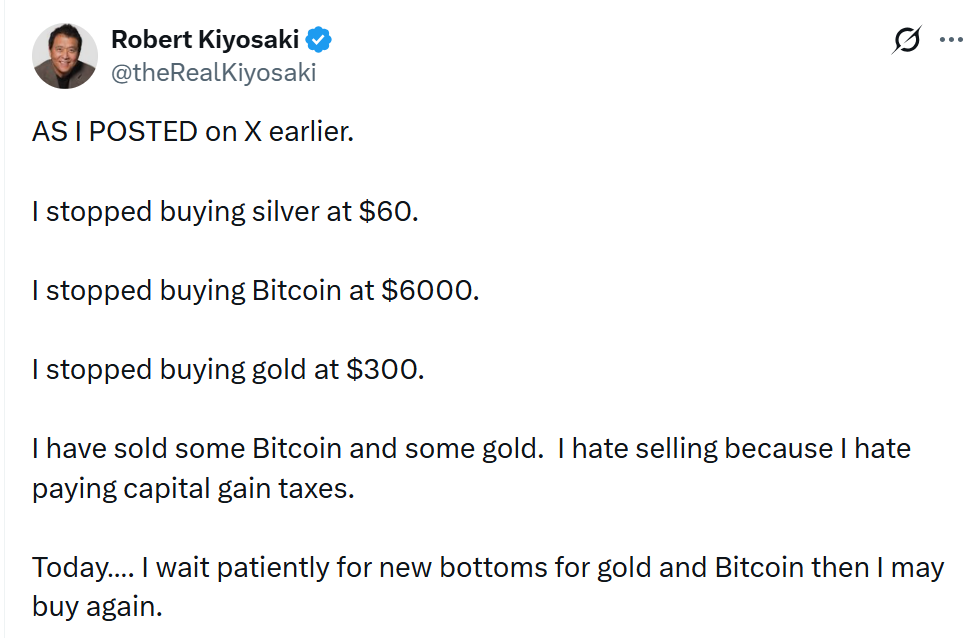
Task: Click the words 'paying capital gain taxes'
Action: (x=193, y=491)
